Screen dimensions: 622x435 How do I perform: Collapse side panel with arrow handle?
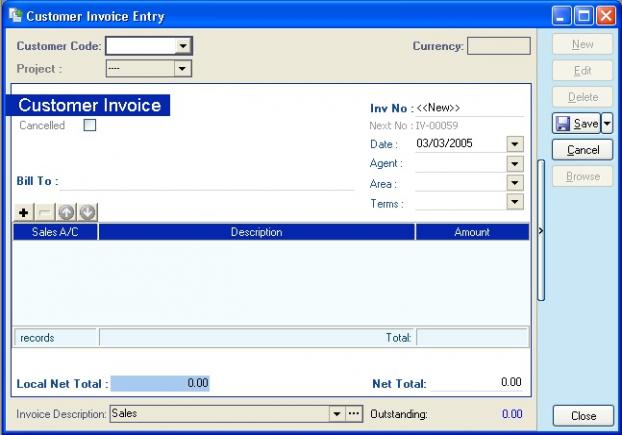click(541, 230)
